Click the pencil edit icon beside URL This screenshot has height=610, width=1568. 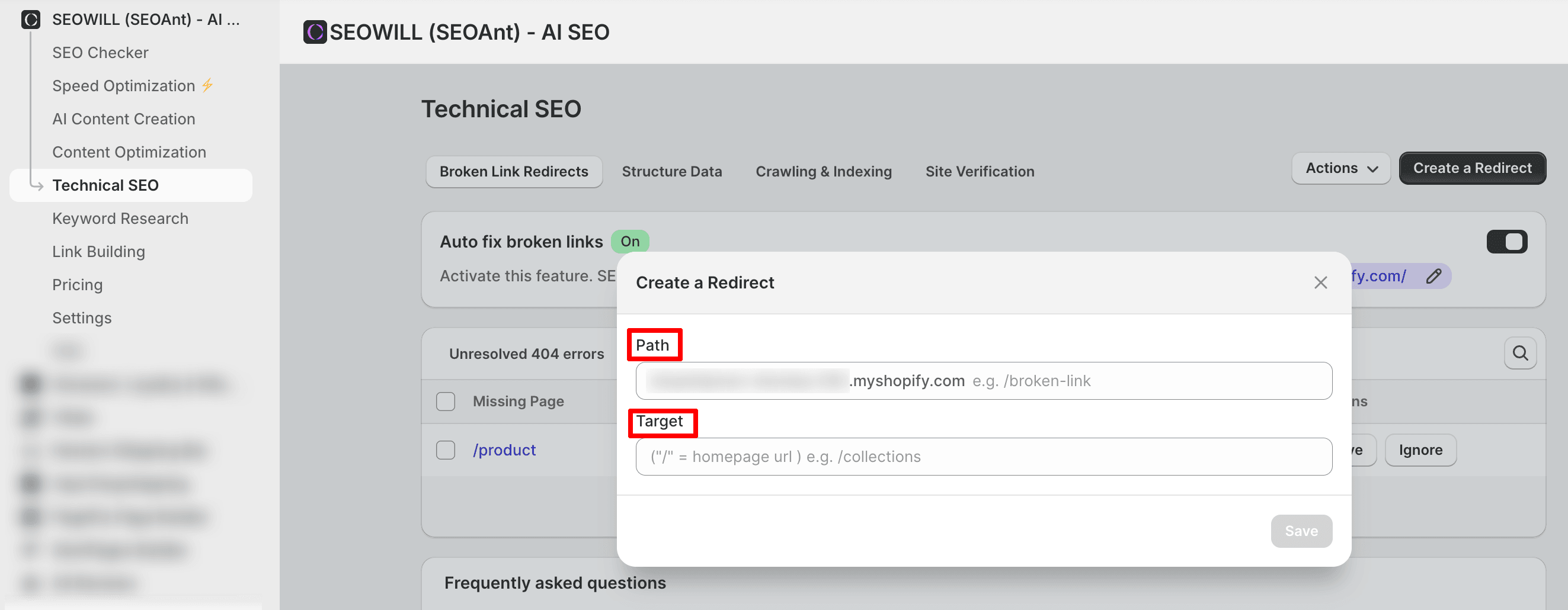[1433, 276]
